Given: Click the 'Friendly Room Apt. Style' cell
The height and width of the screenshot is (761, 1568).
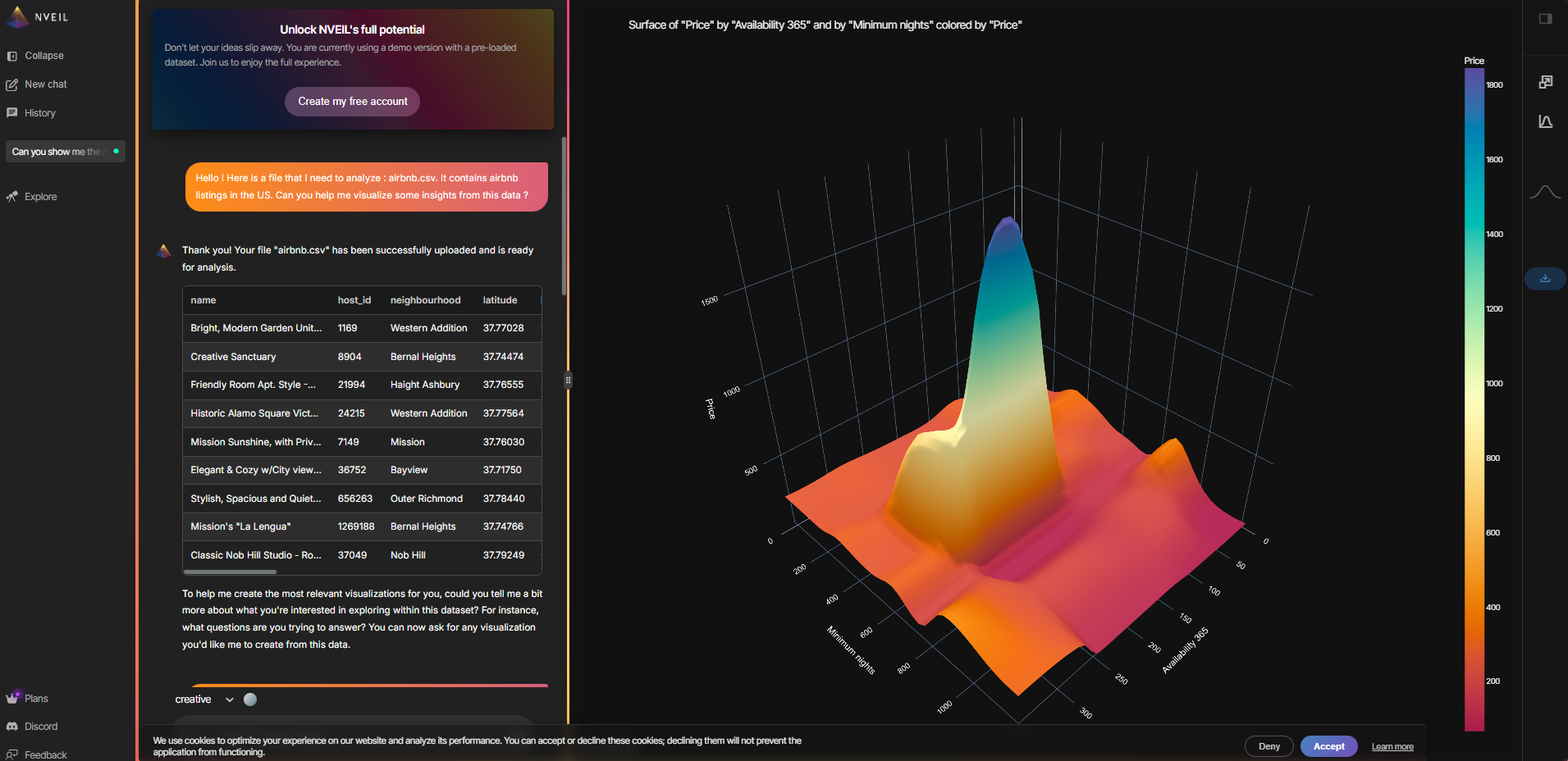Looking at the screenshot, I should (253, 385).
